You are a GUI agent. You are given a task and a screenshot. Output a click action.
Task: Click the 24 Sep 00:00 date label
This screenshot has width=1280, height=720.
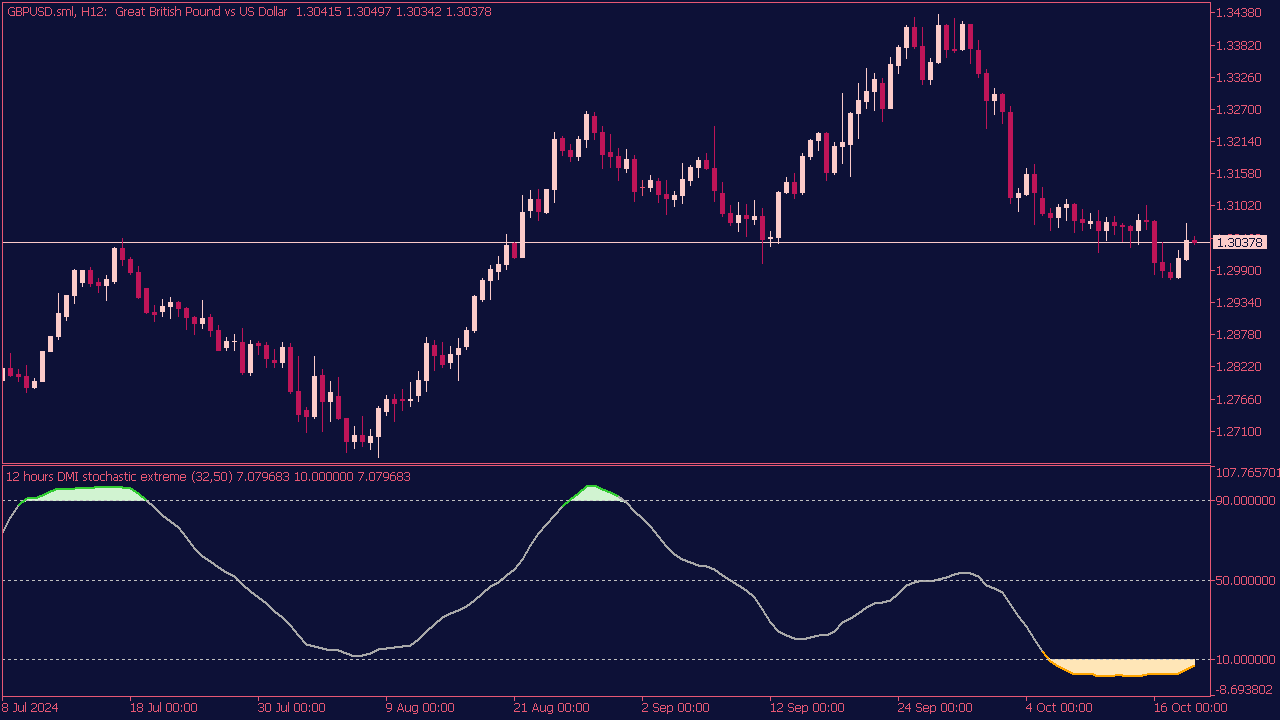[x=934, y=708]
